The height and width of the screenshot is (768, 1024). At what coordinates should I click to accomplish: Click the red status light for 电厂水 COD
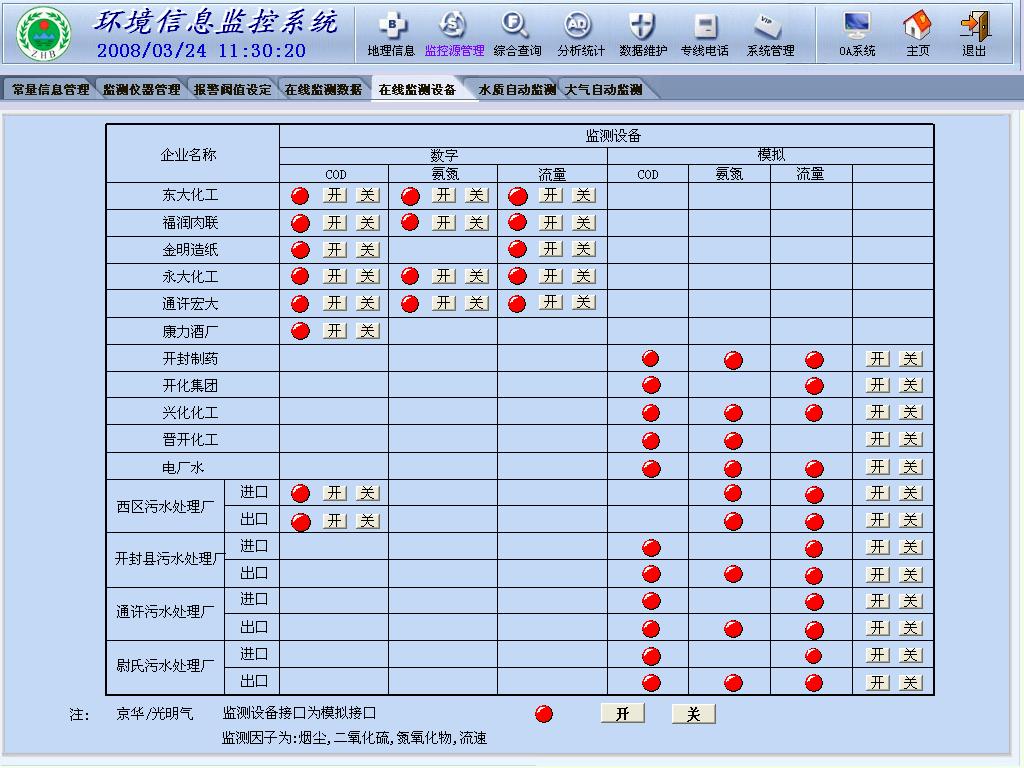(x=651, y=467)
